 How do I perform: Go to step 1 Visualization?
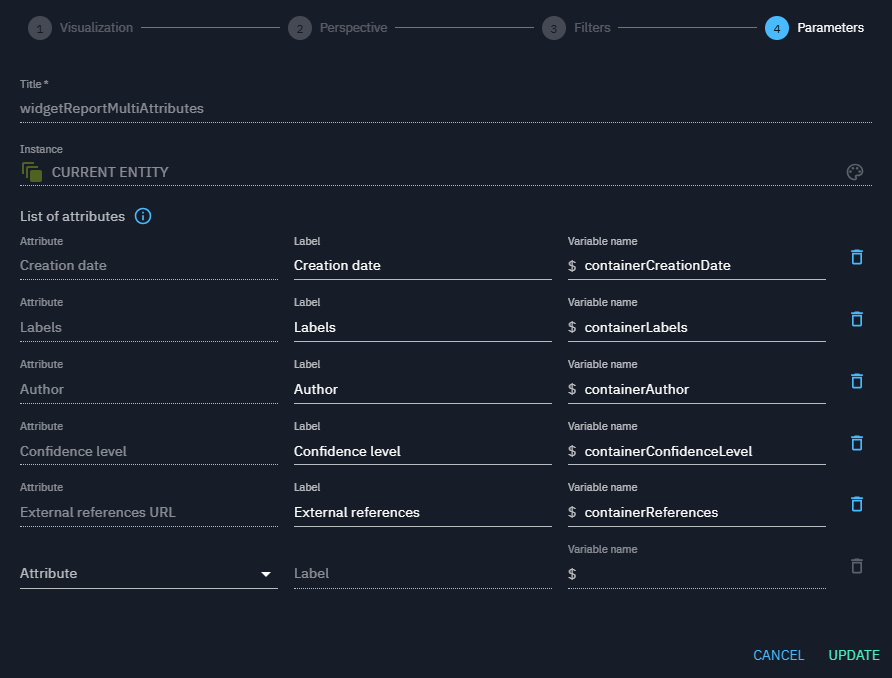pyautogui.click(x=82, y=28)
